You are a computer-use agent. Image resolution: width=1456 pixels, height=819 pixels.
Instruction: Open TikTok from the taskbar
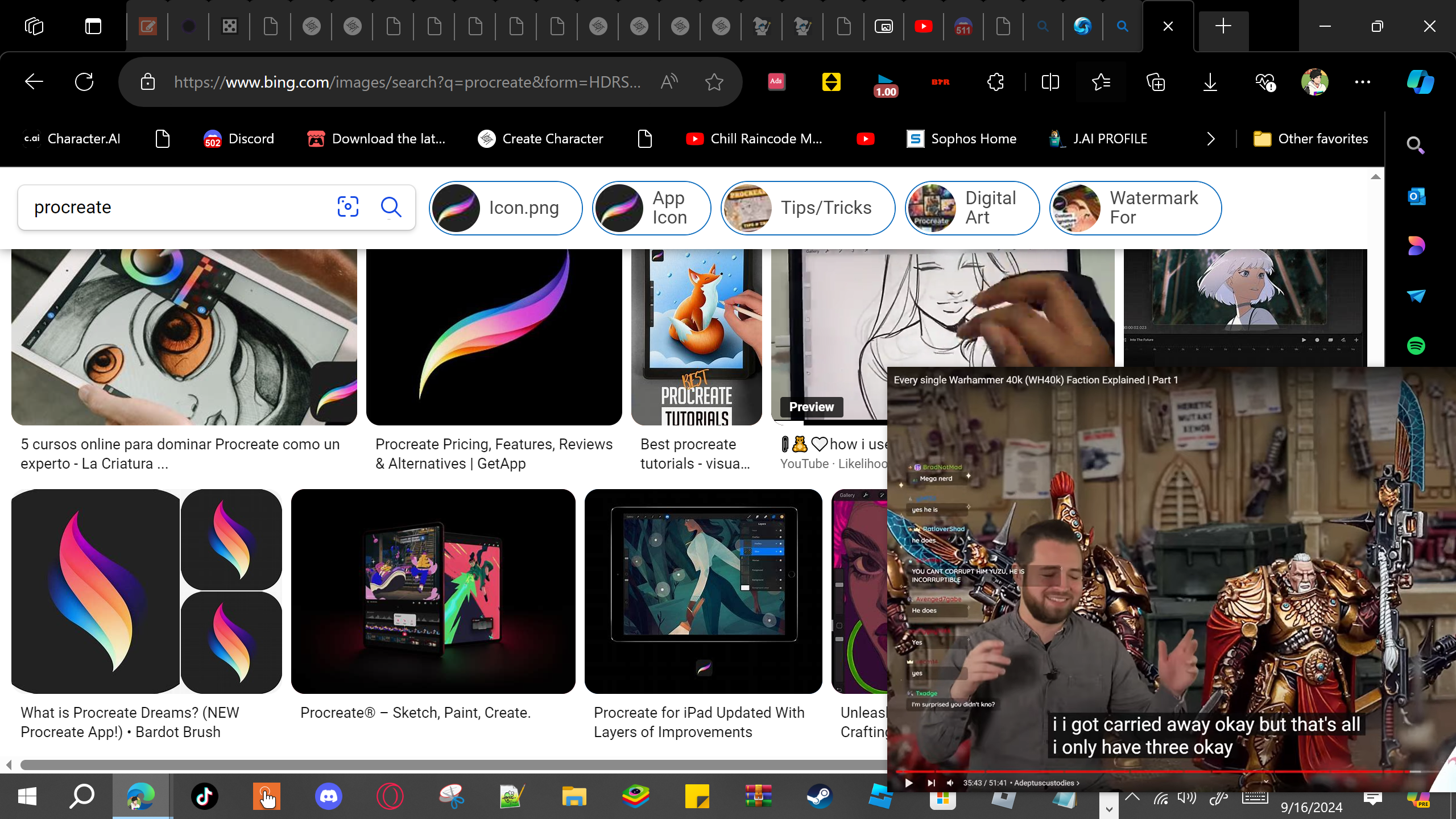[x=204, y=796]
